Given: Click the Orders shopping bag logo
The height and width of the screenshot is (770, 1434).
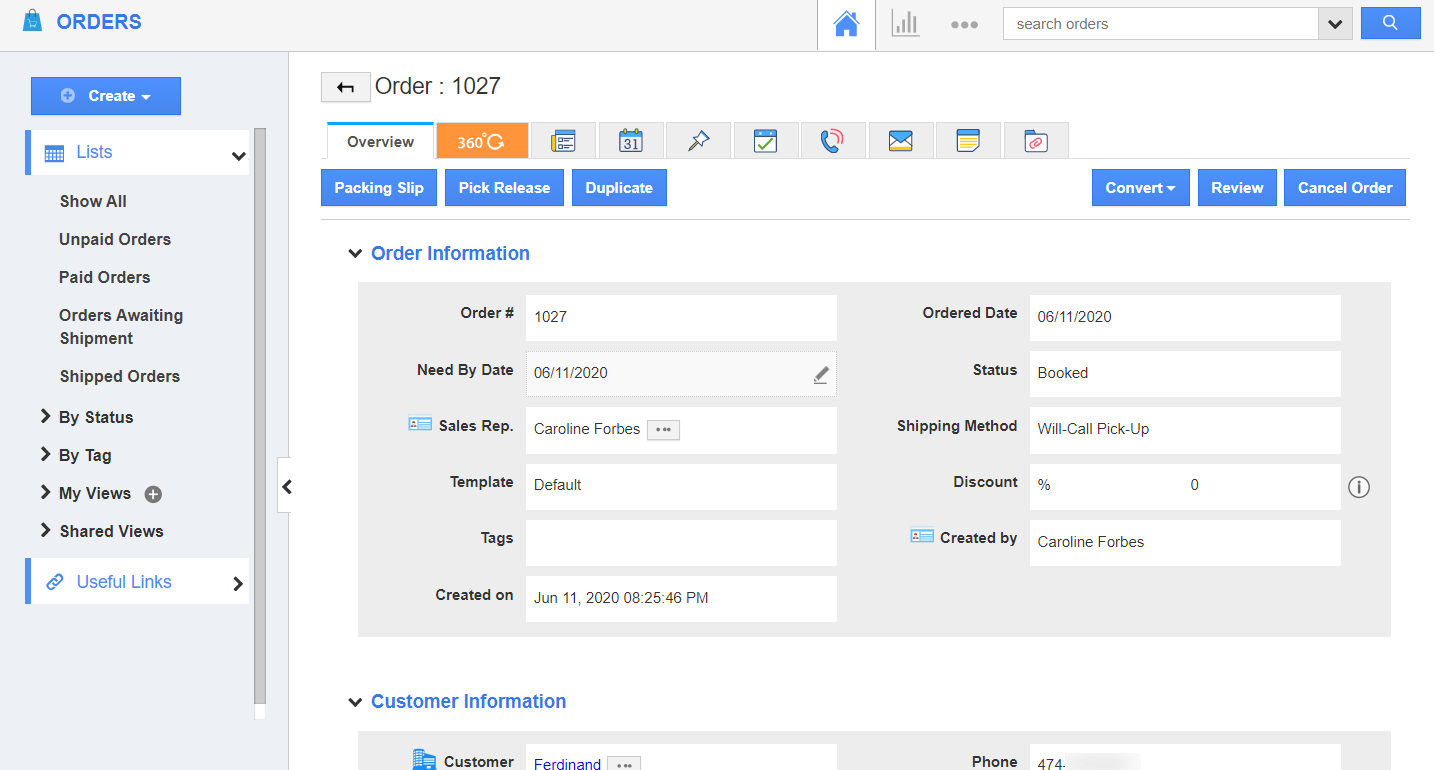Looking at the screenshot, I should click(33, 21).
